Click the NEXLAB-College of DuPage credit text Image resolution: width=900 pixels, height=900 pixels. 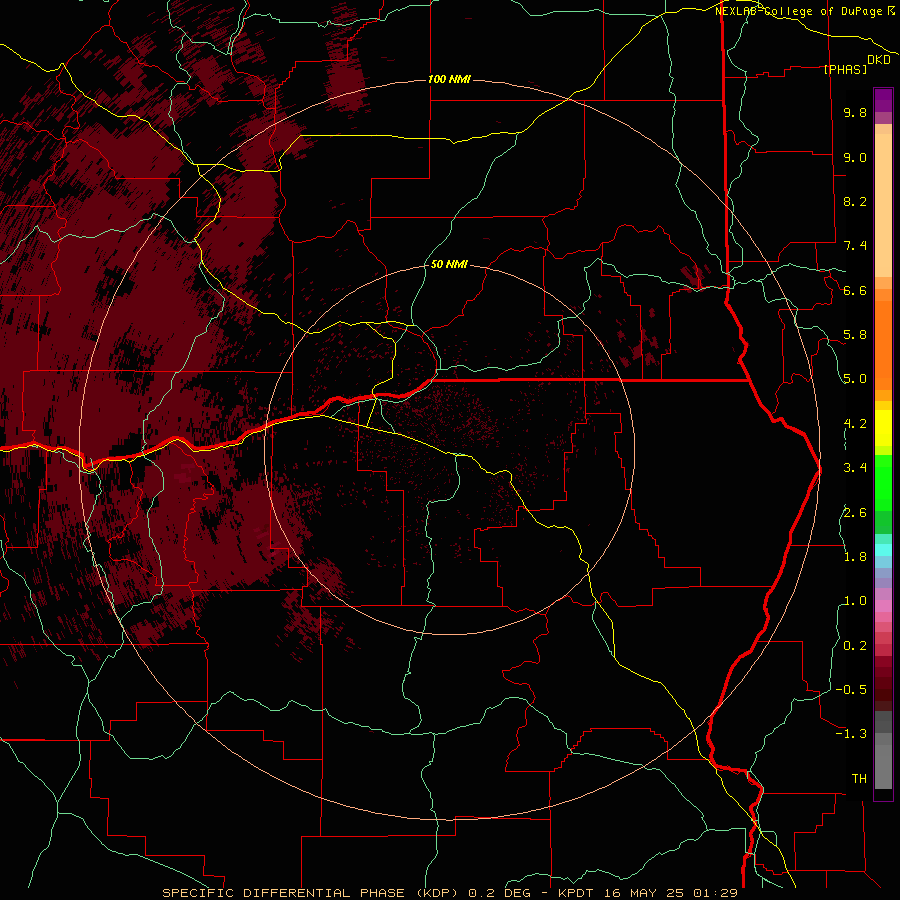click(x=799, y=11)
